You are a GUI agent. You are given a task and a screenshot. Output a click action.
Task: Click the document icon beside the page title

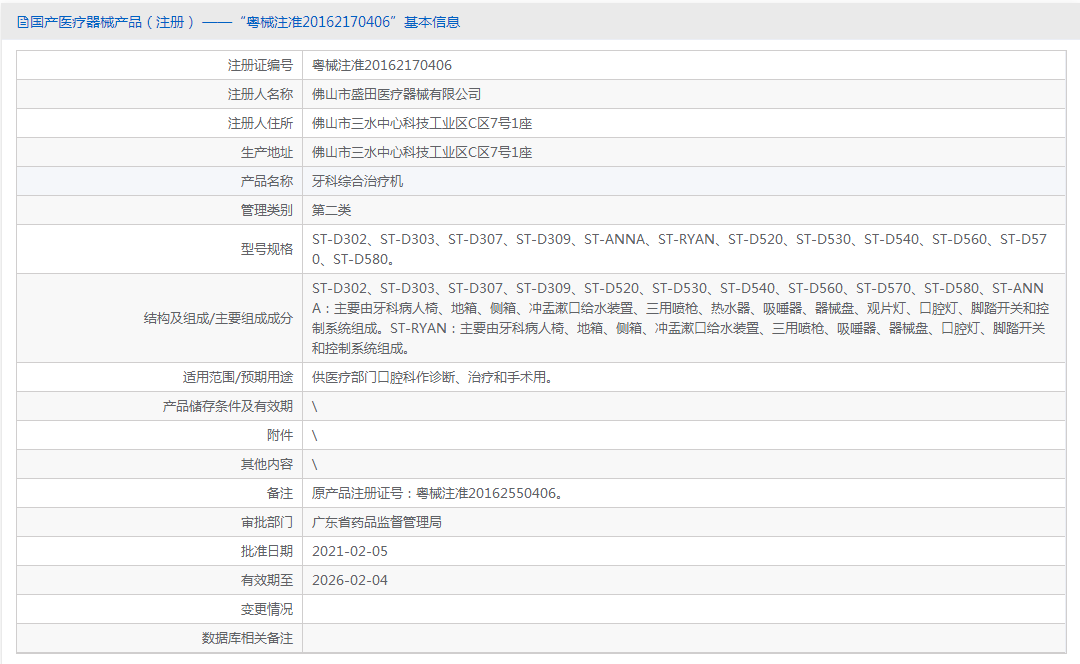click(22, 21)
